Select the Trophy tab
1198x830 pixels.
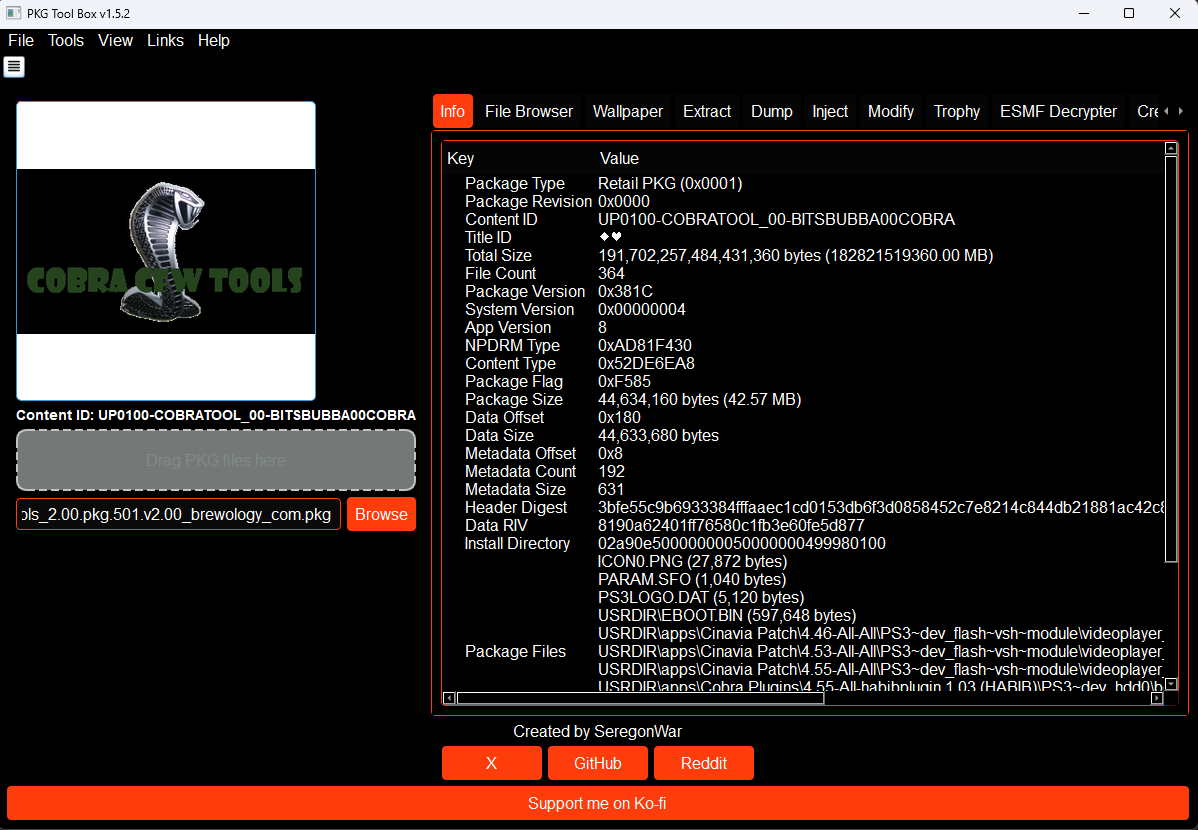click(x=956, y=111)
